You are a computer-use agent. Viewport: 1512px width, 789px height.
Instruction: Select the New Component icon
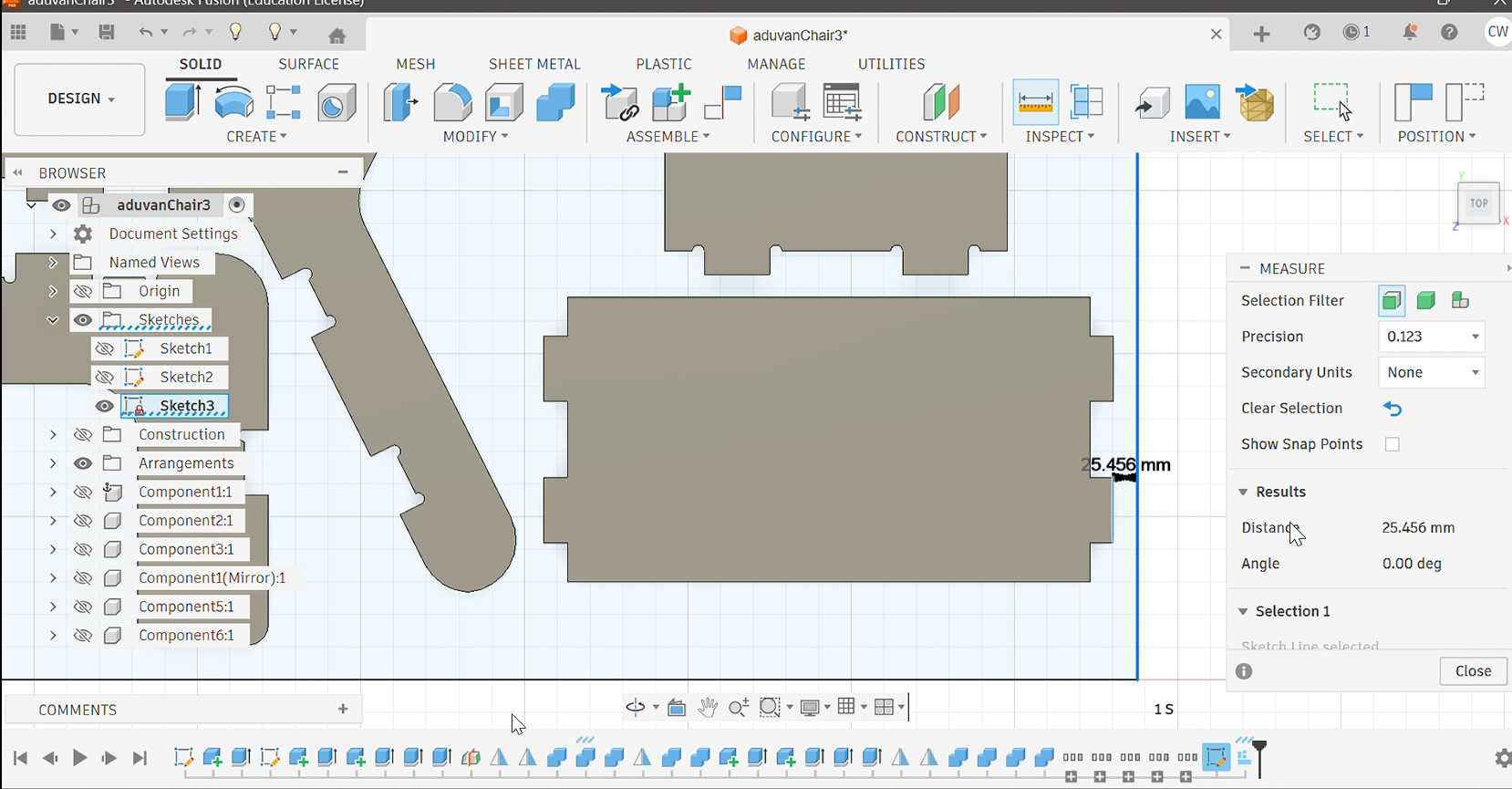pos(670,102)
